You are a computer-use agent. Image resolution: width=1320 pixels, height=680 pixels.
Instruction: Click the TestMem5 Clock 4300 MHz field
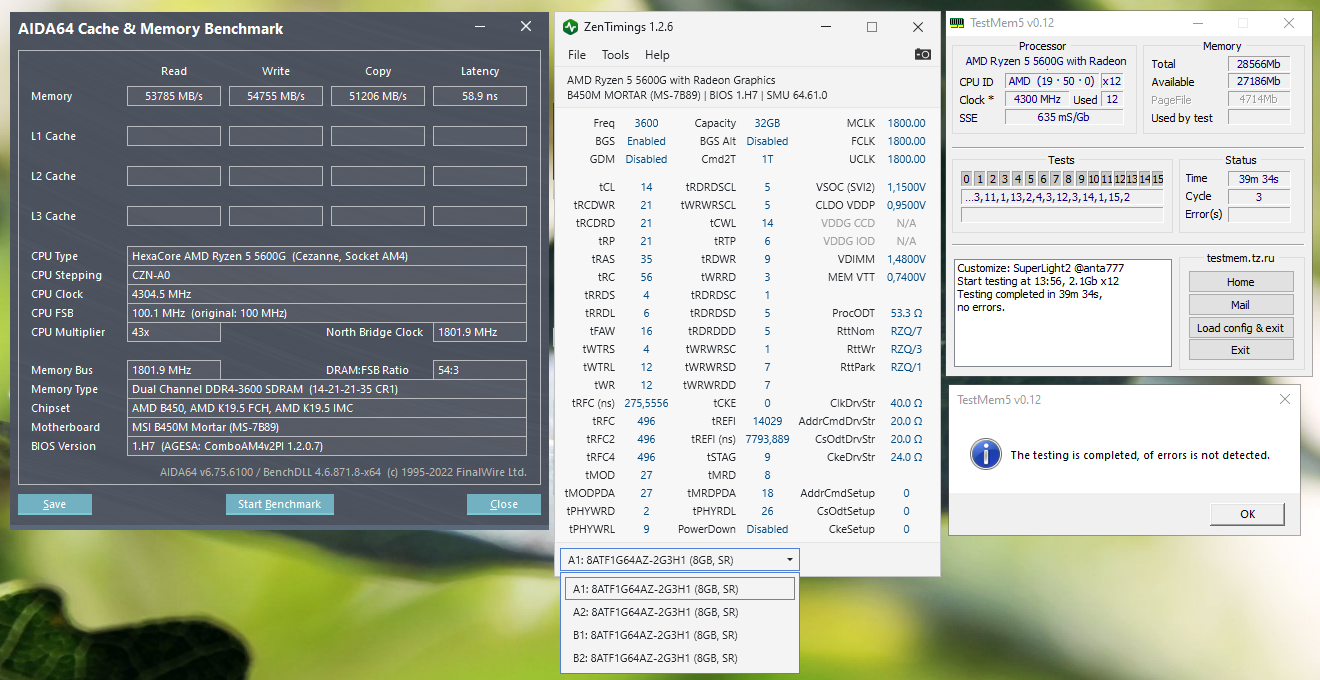click(x=1037, y=100)
